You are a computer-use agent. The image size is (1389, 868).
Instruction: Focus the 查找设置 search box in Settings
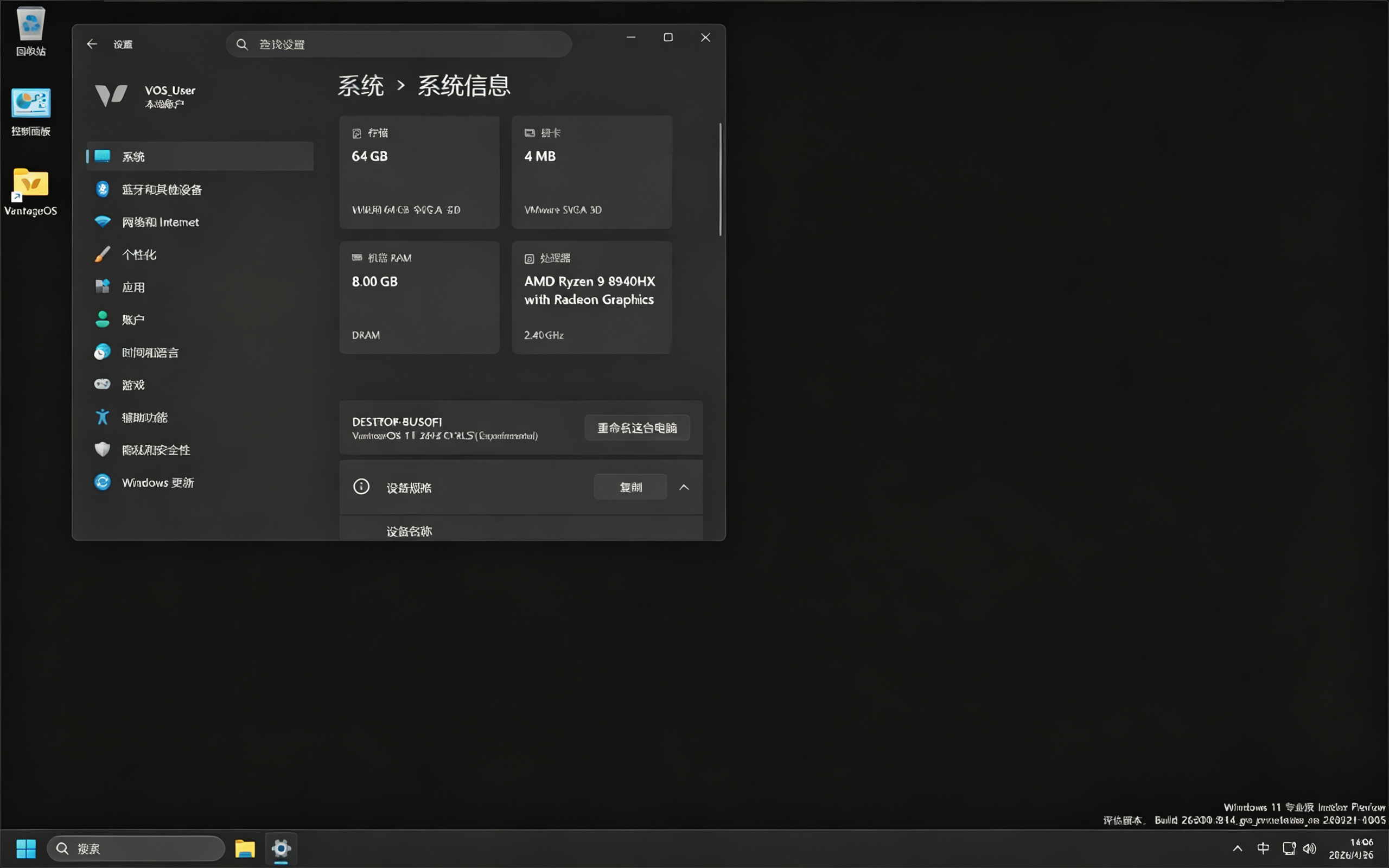point(399,44)
